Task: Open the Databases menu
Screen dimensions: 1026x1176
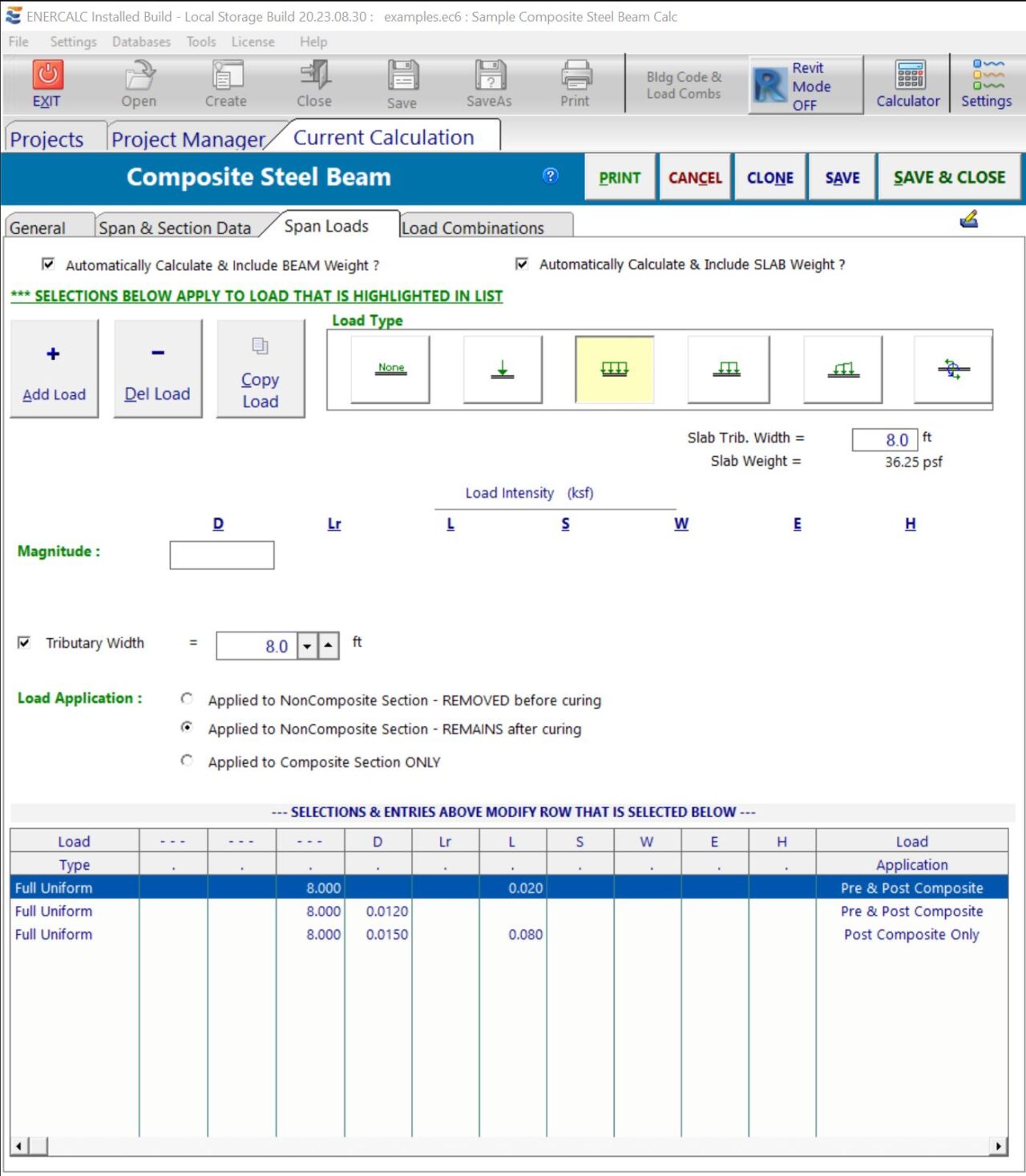Action: point(141,42)
